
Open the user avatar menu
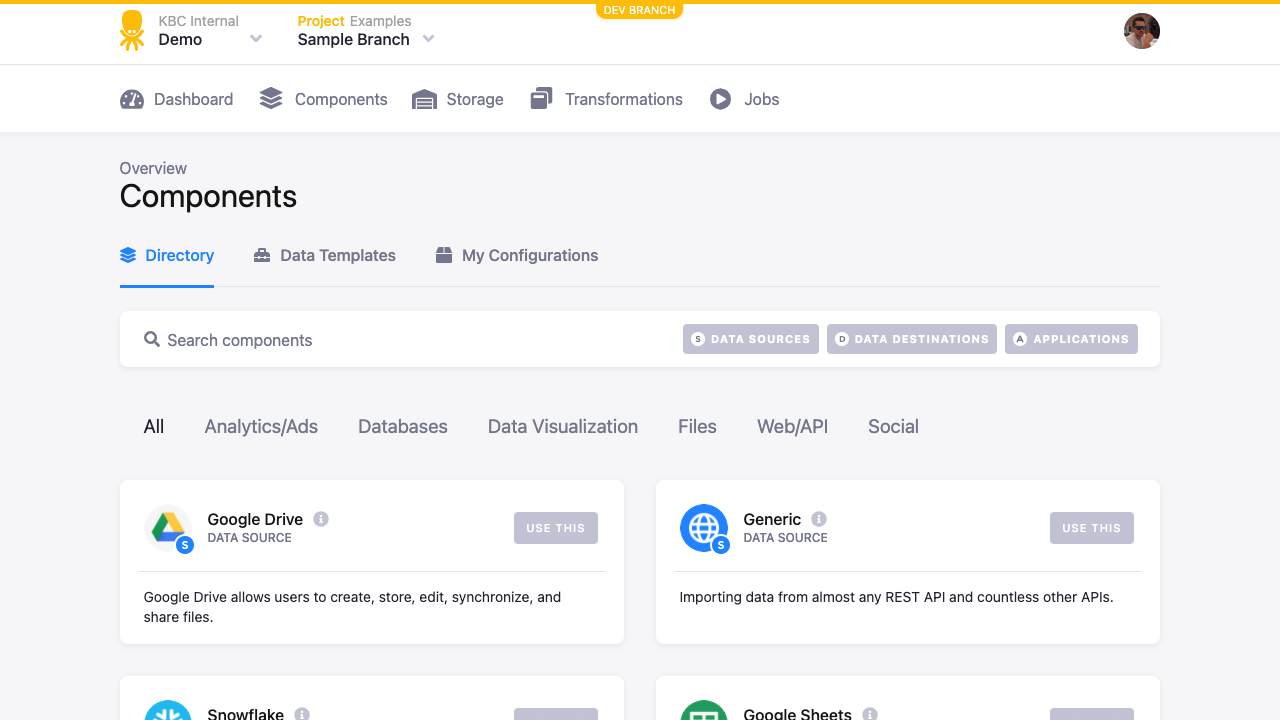[1142, 31]
